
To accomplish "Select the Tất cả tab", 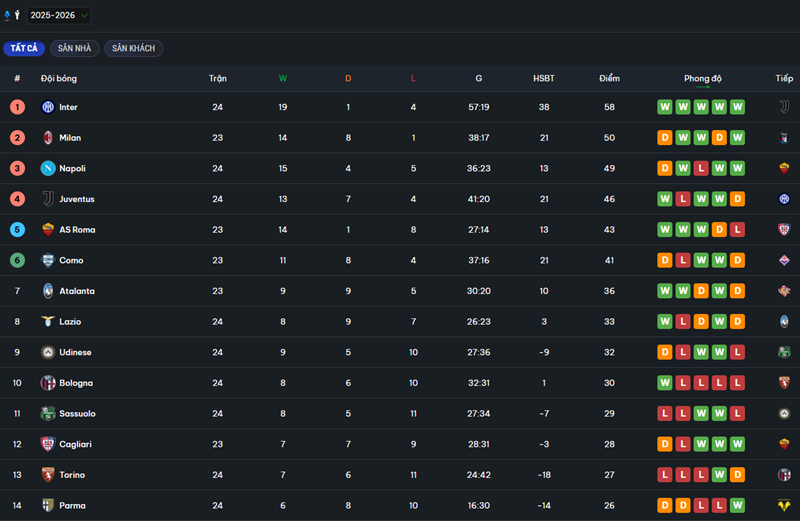I will tap(24, 48).
